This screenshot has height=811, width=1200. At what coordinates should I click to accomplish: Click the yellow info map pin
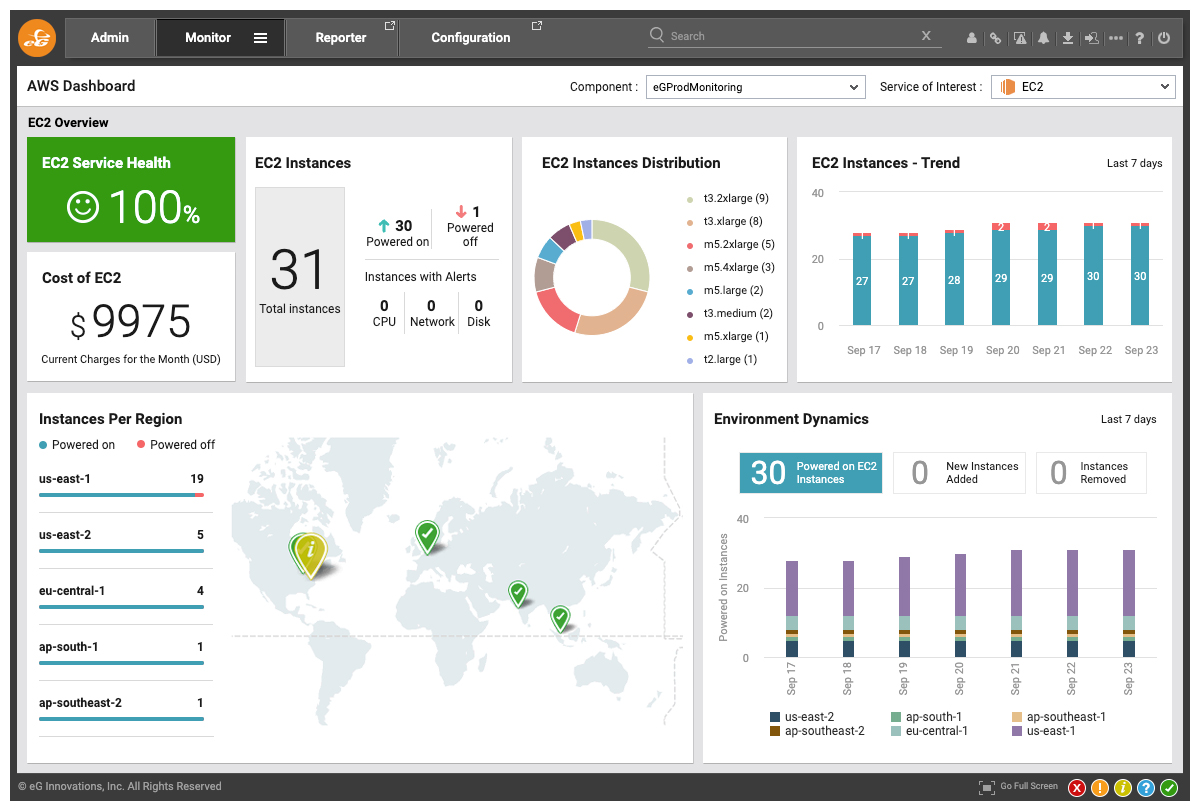coord(312,555)
